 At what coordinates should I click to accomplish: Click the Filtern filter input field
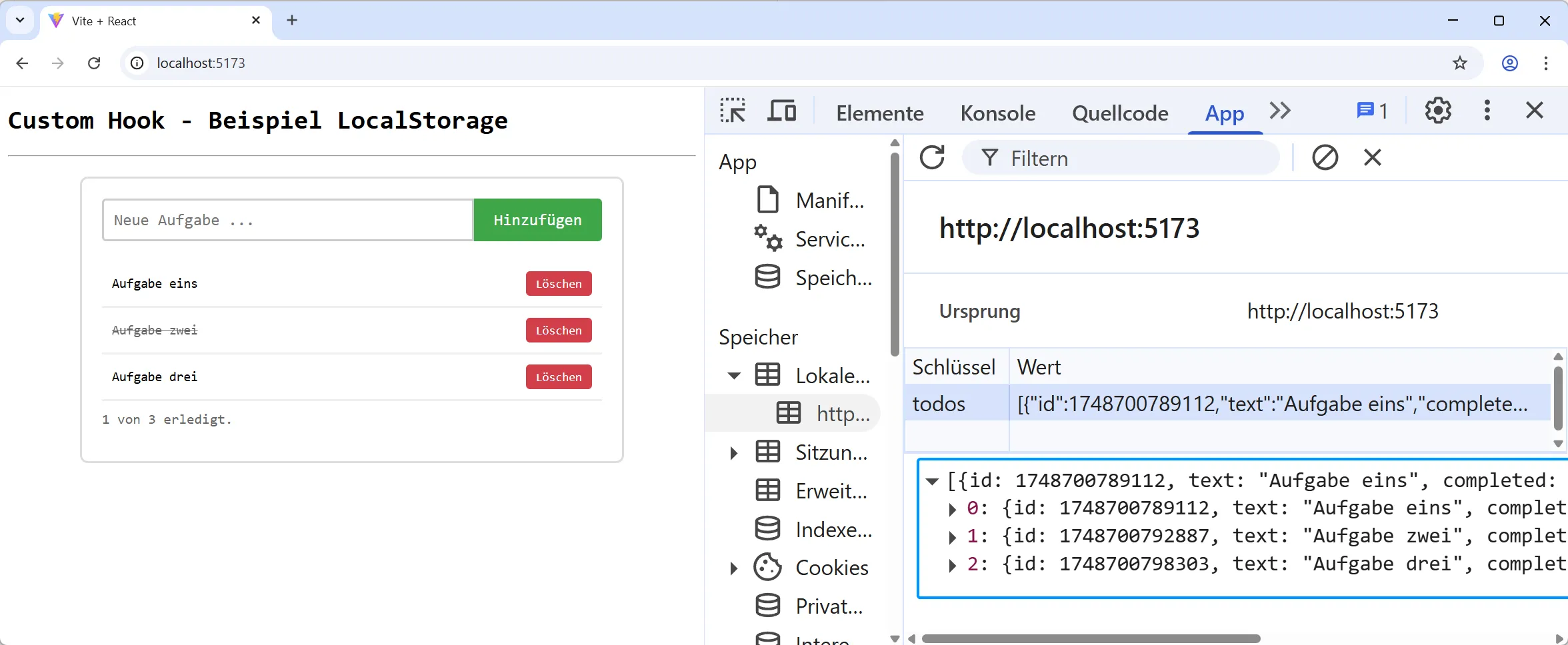pyautogui.click(x=1121, y=158)
